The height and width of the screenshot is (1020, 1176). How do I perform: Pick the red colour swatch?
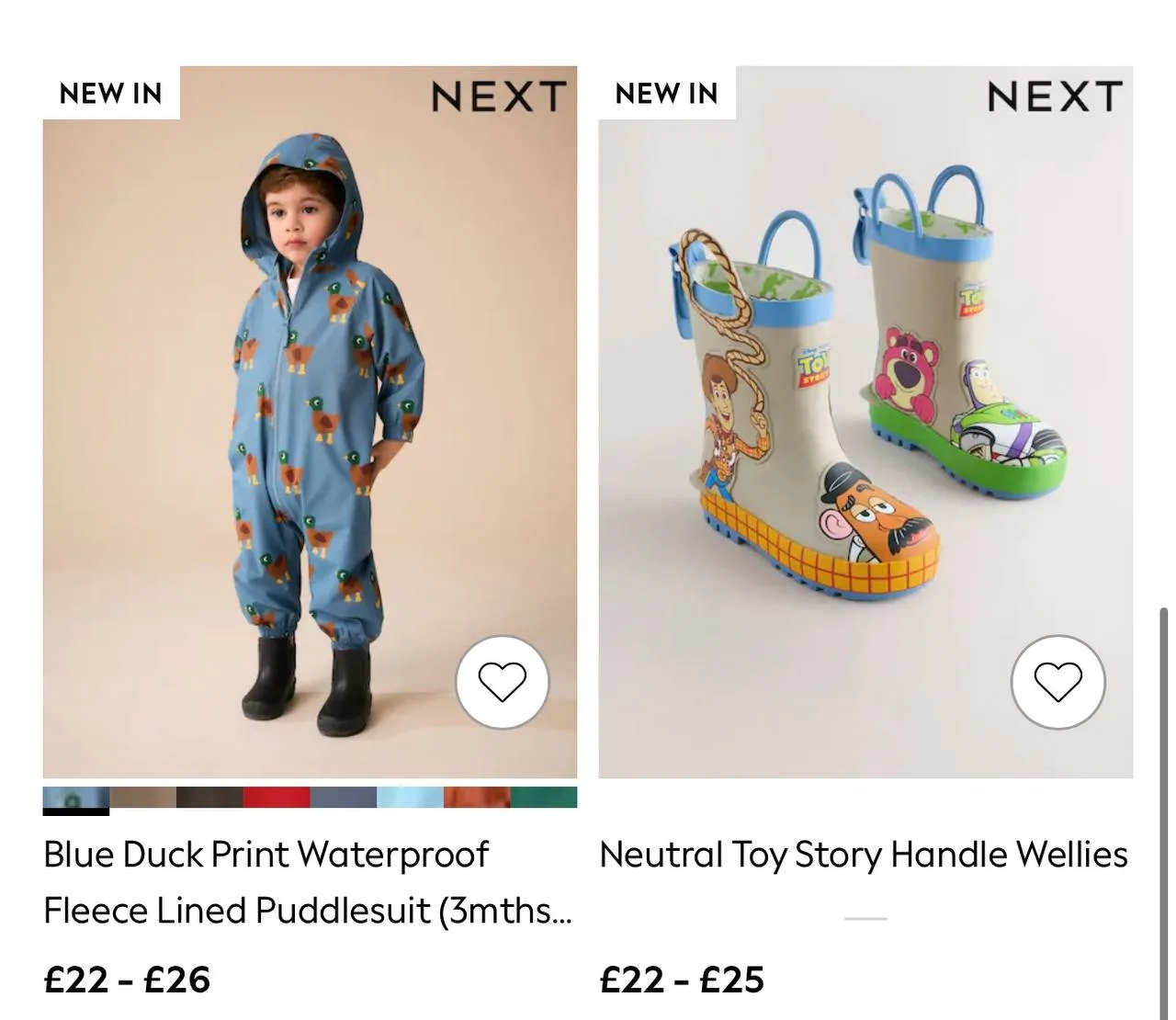click(x=277, y=798)
